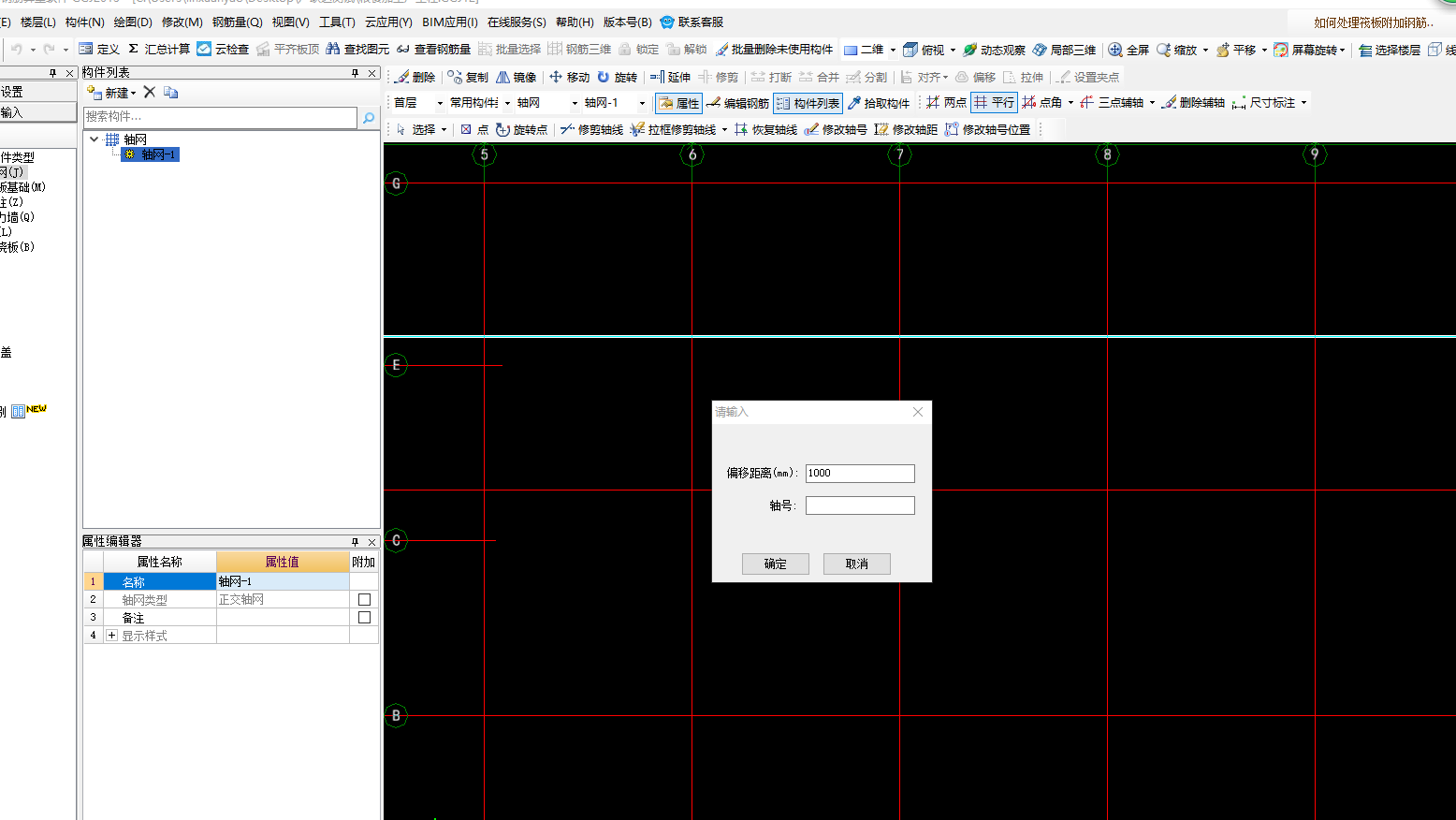Open the 楼层(L) menu
Image resolution: width=1456 pixels, height=820 pixels.
click(38, 22)
